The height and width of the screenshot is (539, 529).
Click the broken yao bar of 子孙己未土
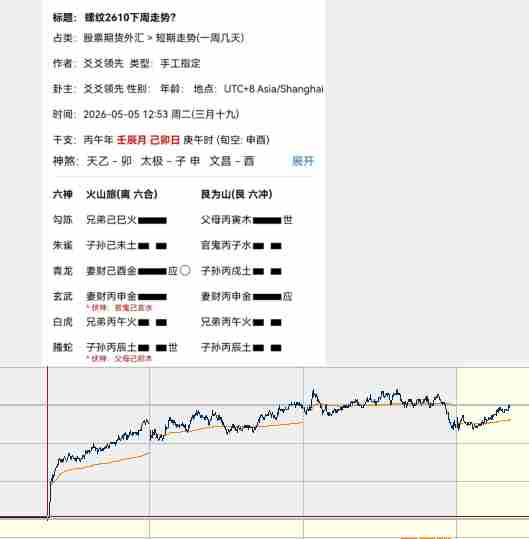pos(152,246)
